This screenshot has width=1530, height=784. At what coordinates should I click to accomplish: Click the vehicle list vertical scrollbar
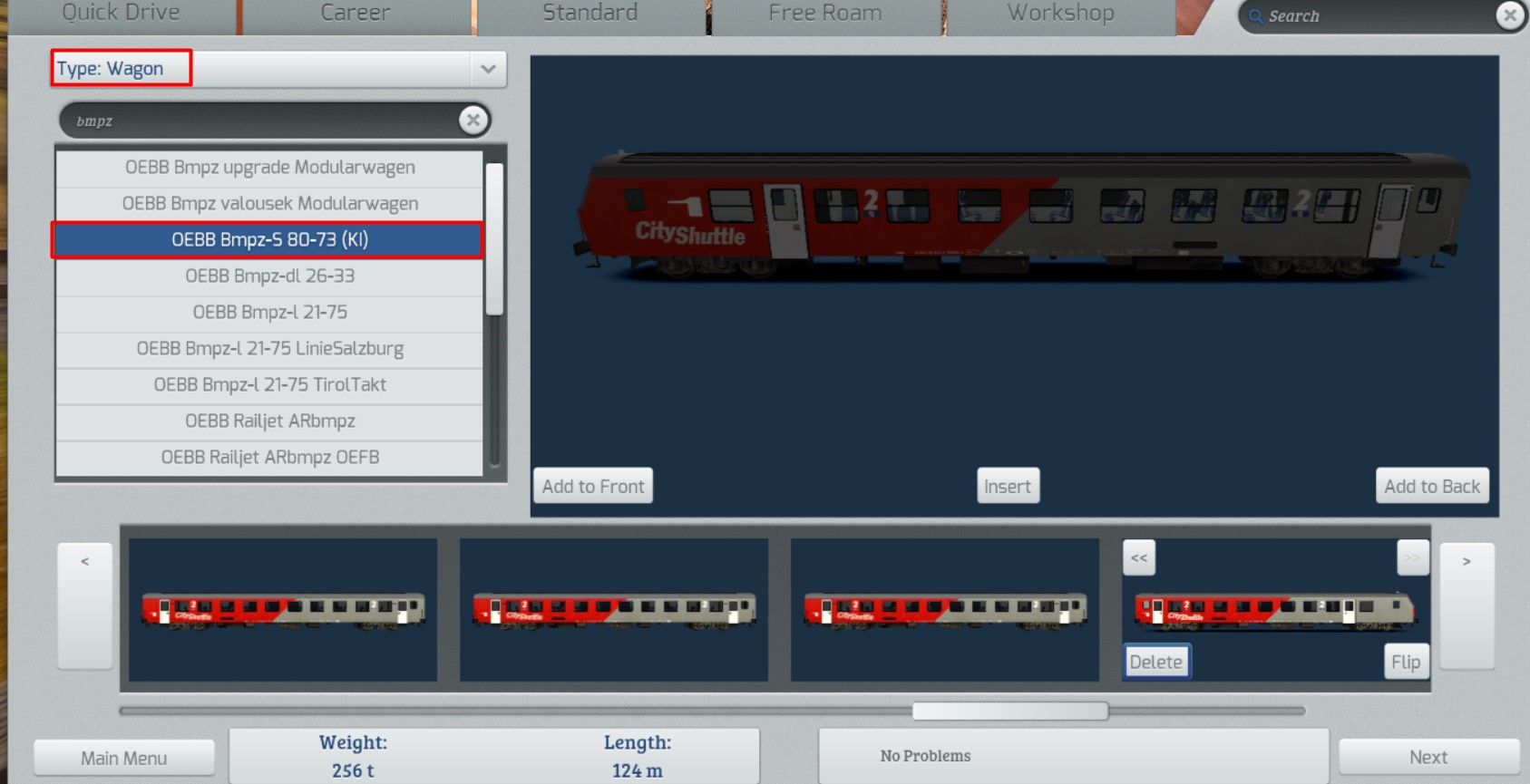pyautogui.click(x=494, y=239)
